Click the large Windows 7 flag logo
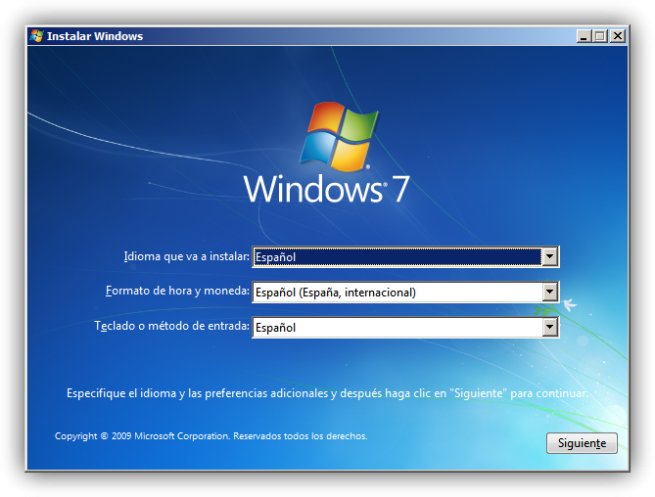The height and width of the screenshot is (497, 655). tap(339, 137)
